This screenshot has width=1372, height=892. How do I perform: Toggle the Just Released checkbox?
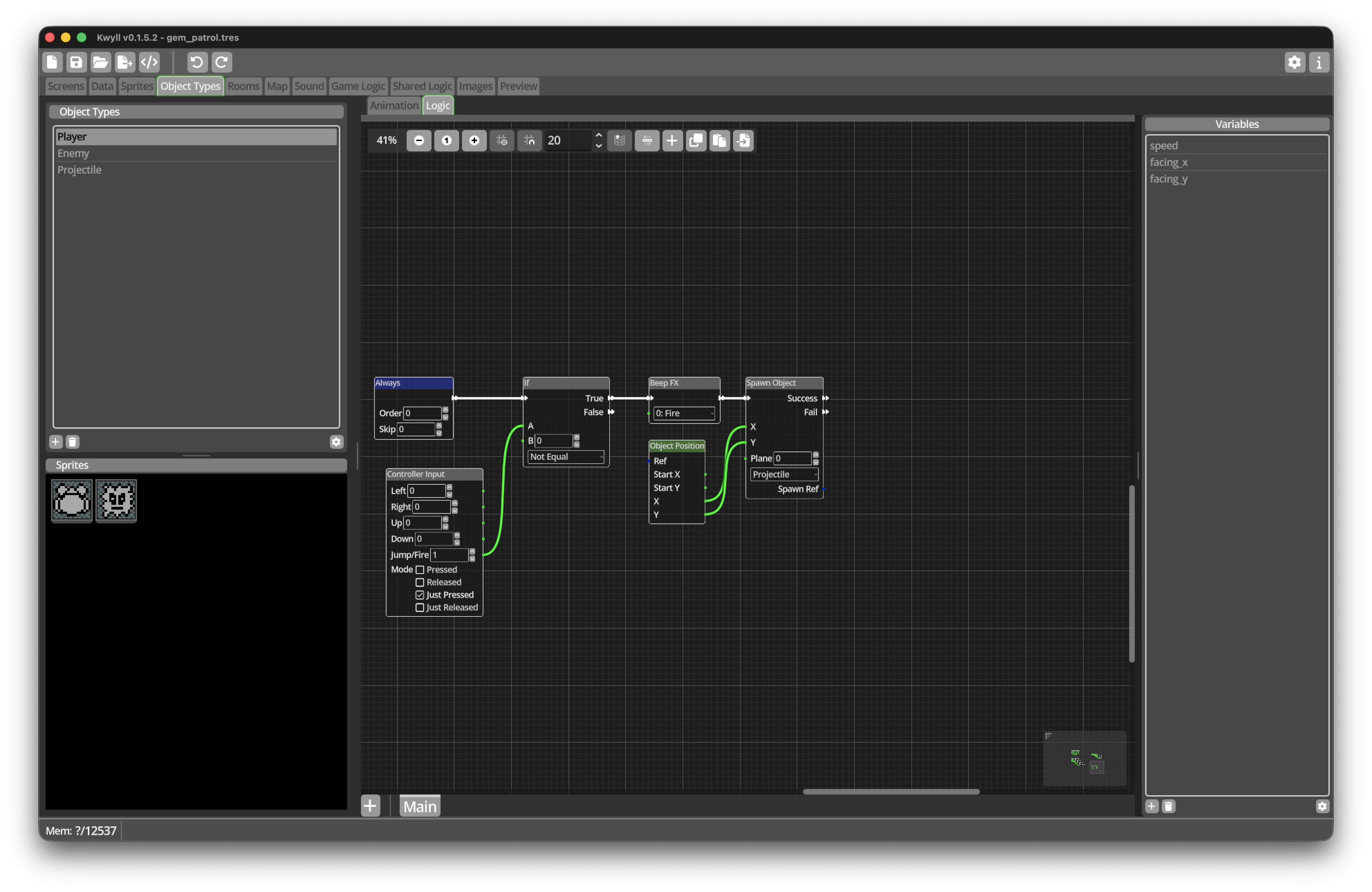(x=420, y=608)
